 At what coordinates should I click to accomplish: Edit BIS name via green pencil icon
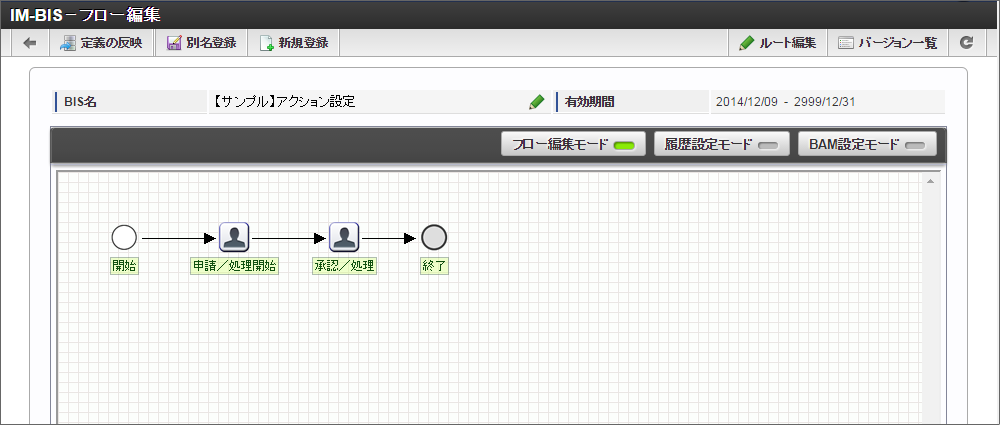click(x=536, y=102)
